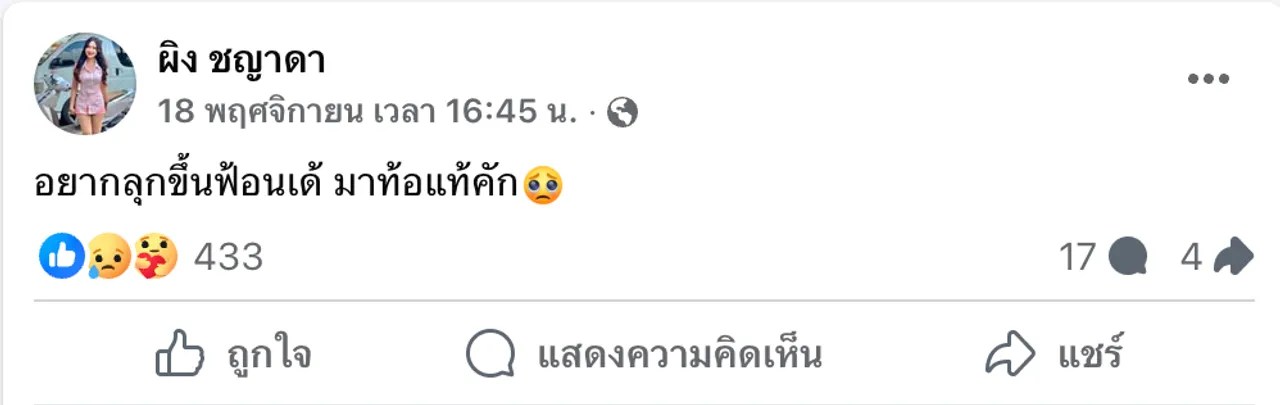This screenshot has width=1280, height=405.
Task: Click the care hug reaction icon
Action: (155, 257)
